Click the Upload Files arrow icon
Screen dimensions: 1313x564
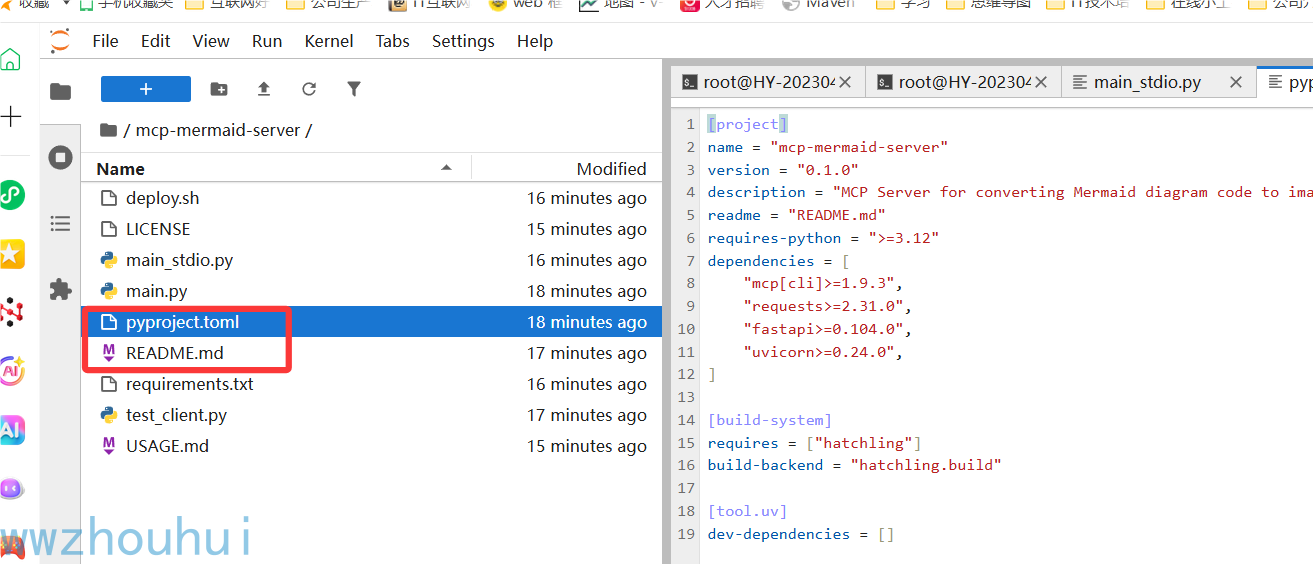pyautogui.click(x=264, y=89)
